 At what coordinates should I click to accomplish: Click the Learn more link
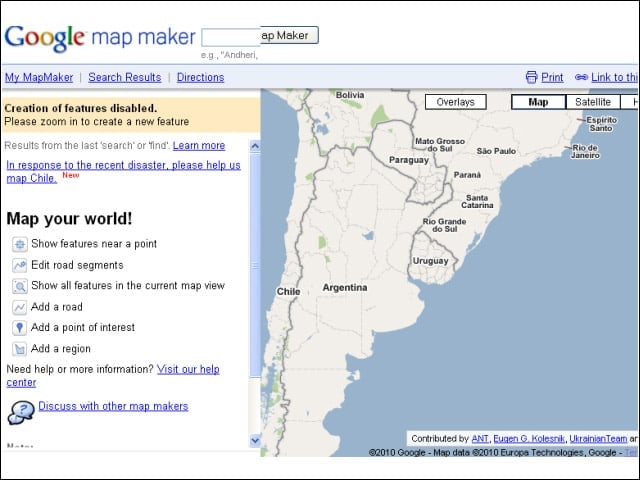click(x=199, y=146)
